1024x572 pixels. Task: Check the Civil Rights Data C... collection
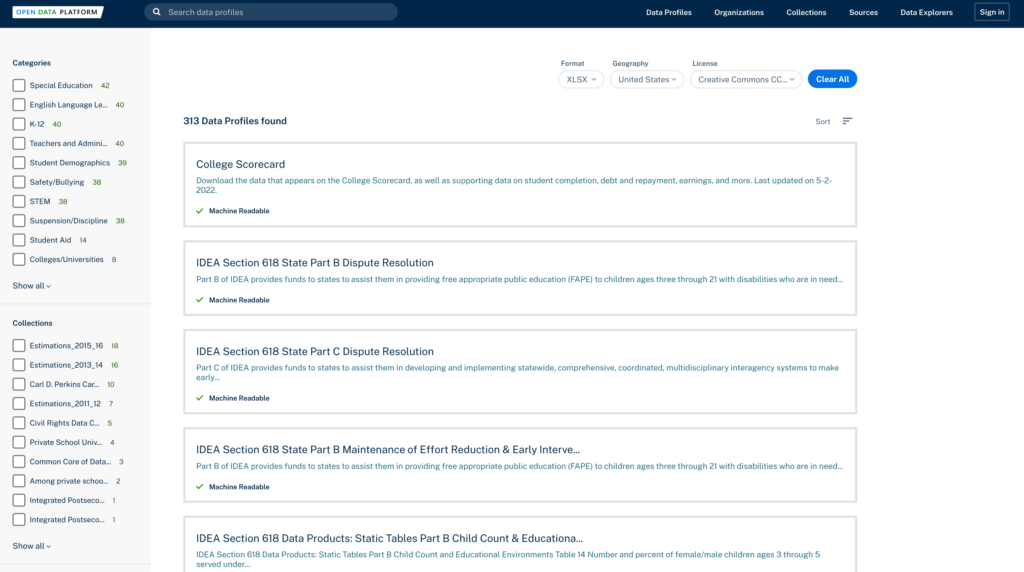[19, 422]
